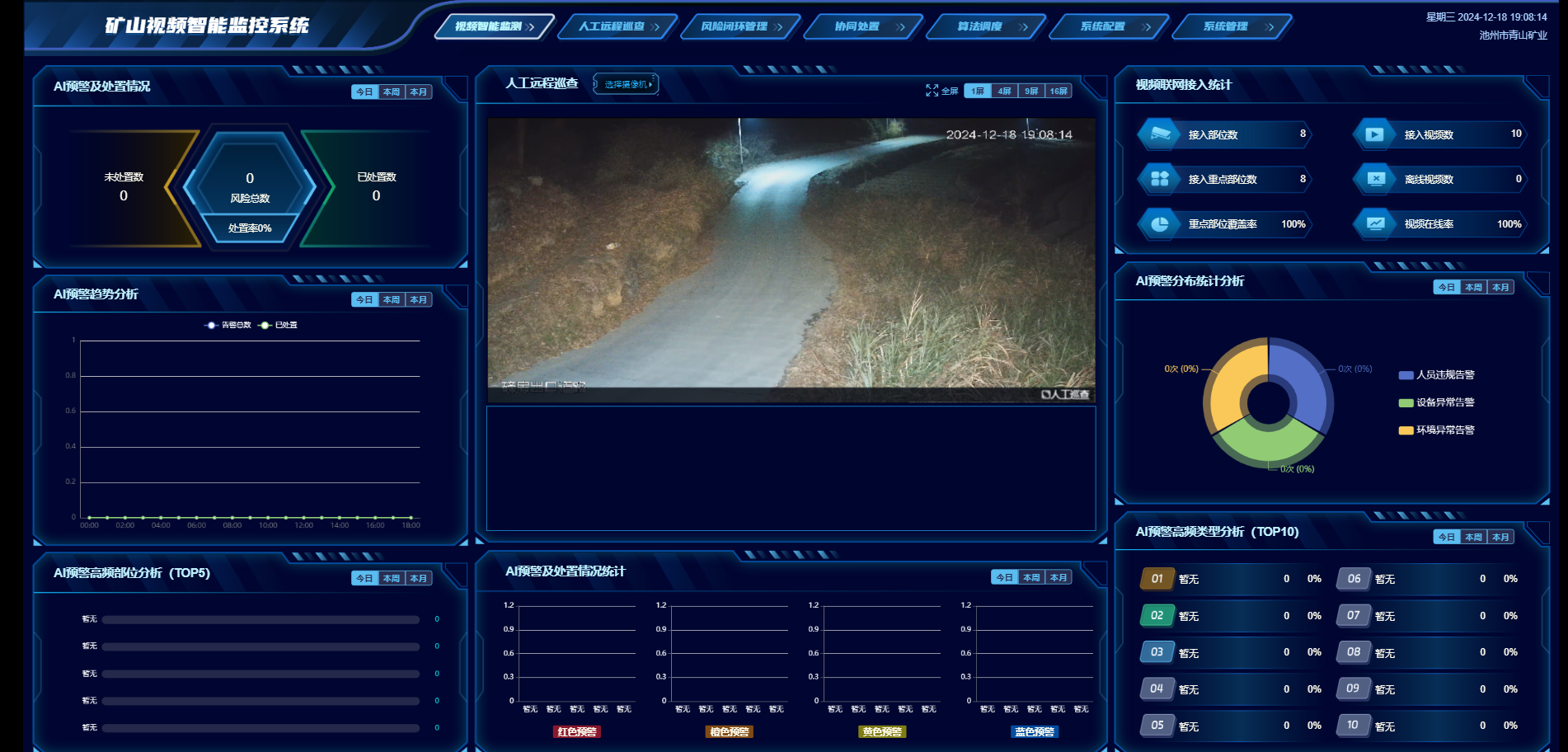Click the 05 rank badge in TOP10 list
1568x752 pixels.
[x=1157, y=726]
